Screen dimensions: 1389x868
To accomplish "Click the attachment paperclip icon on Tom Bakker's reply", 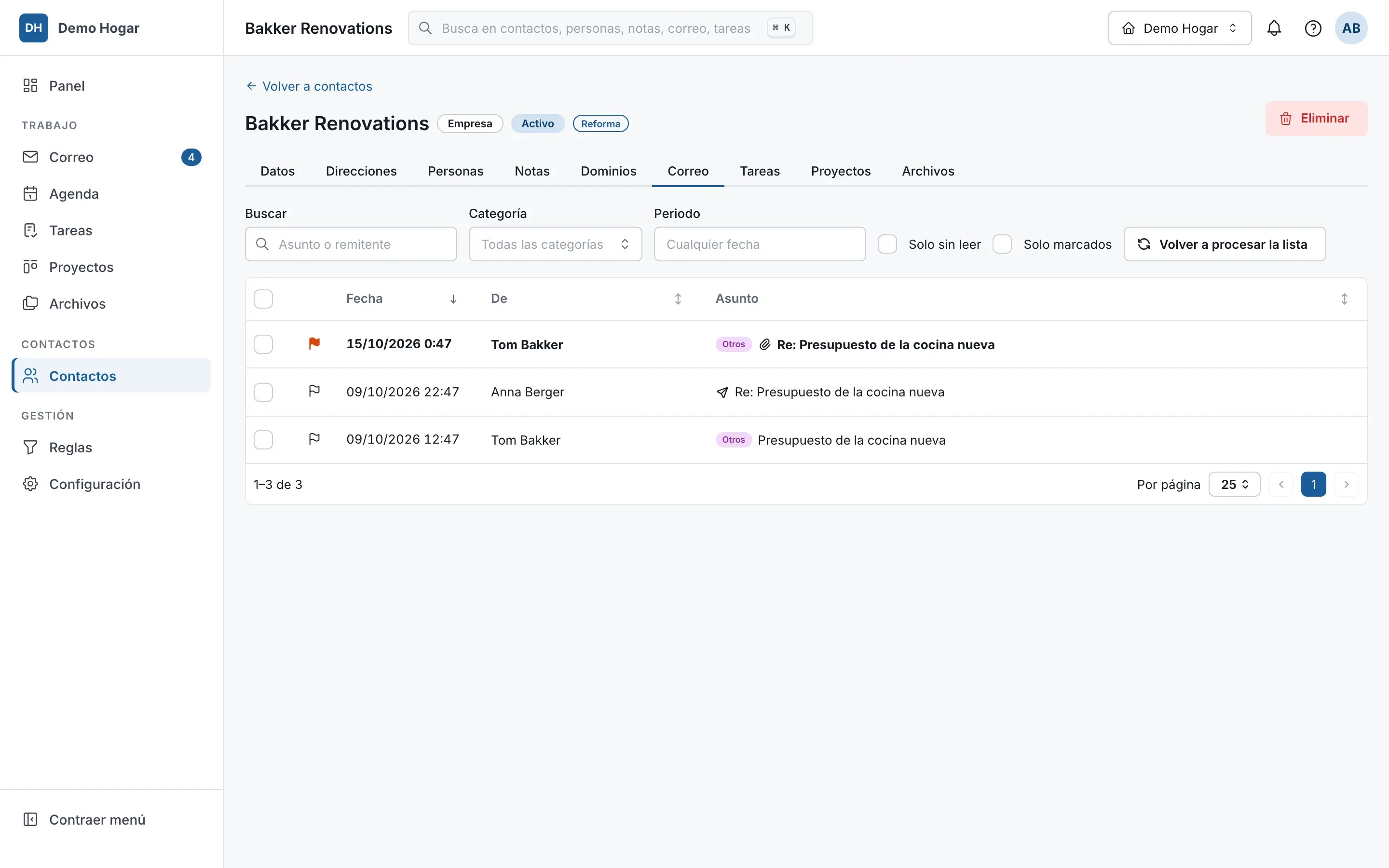I will pos(764,344).
